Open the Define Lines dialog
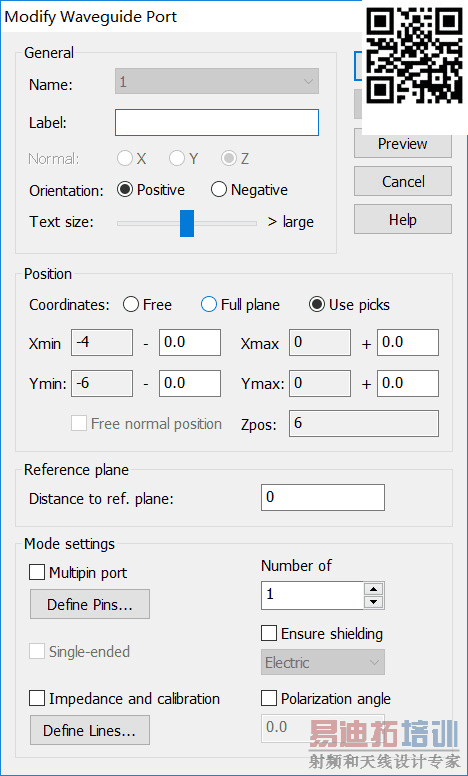 90,730
